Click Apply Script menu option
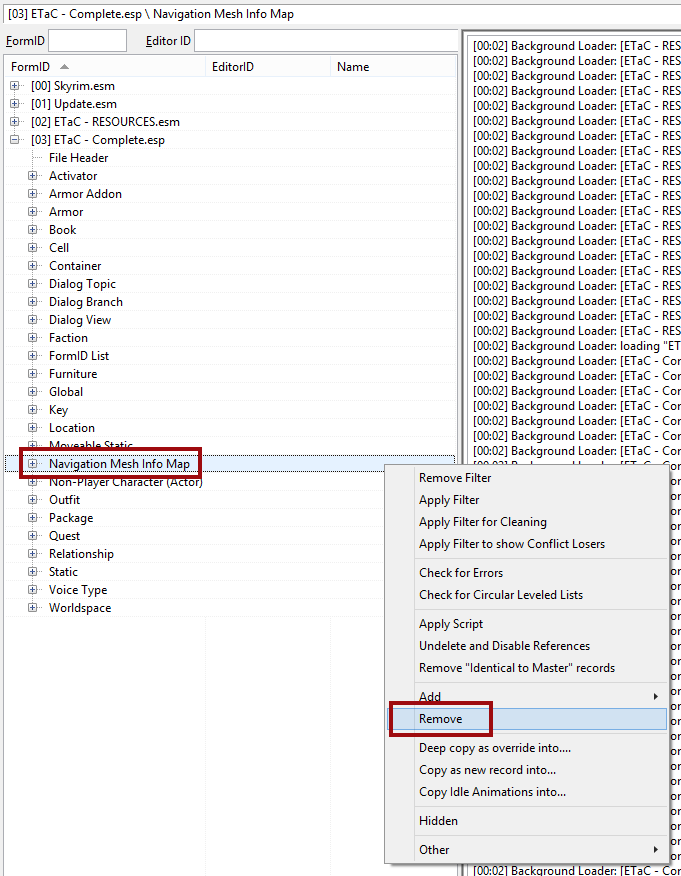681x876 pixels. [450, 624]
